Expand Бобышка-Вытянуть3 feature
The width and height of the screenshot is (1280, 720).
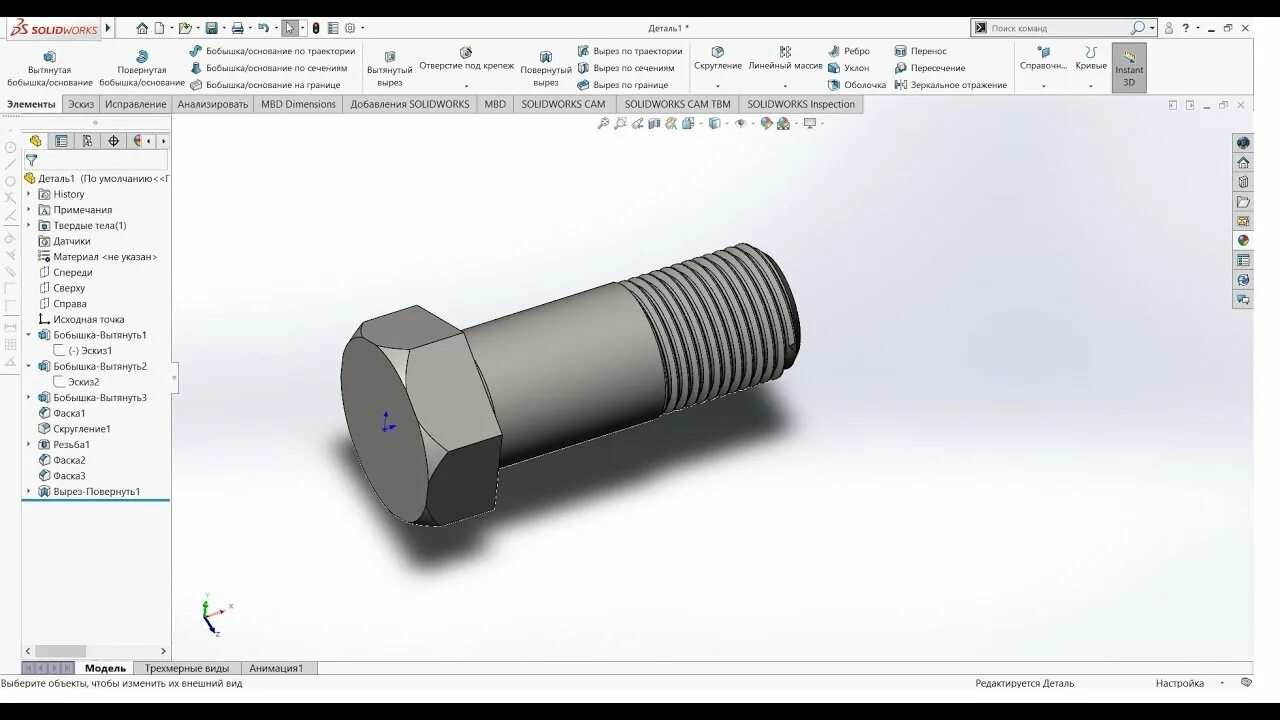(28, 397)
